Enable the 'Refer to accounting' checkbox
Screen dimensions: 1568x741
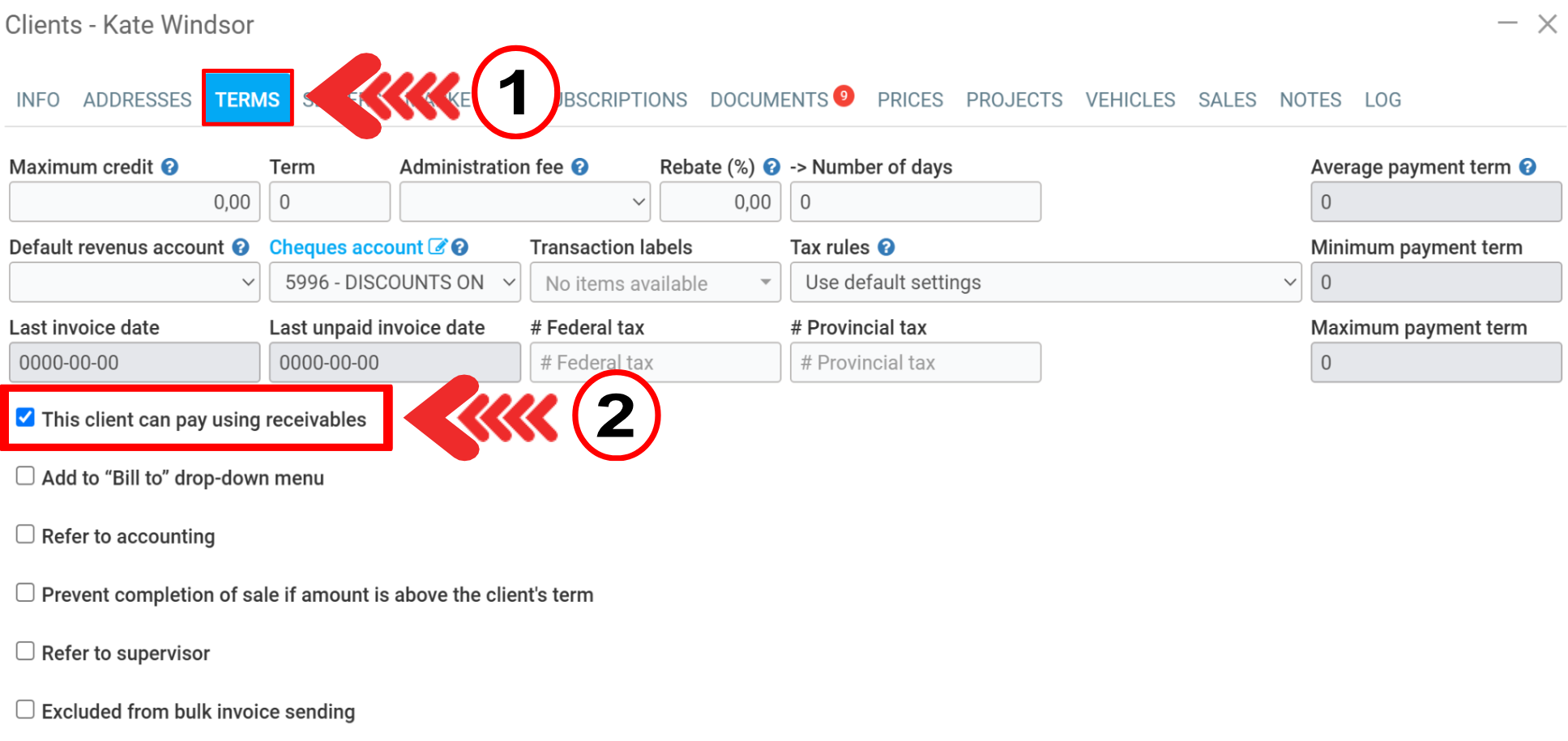point(26,534)
